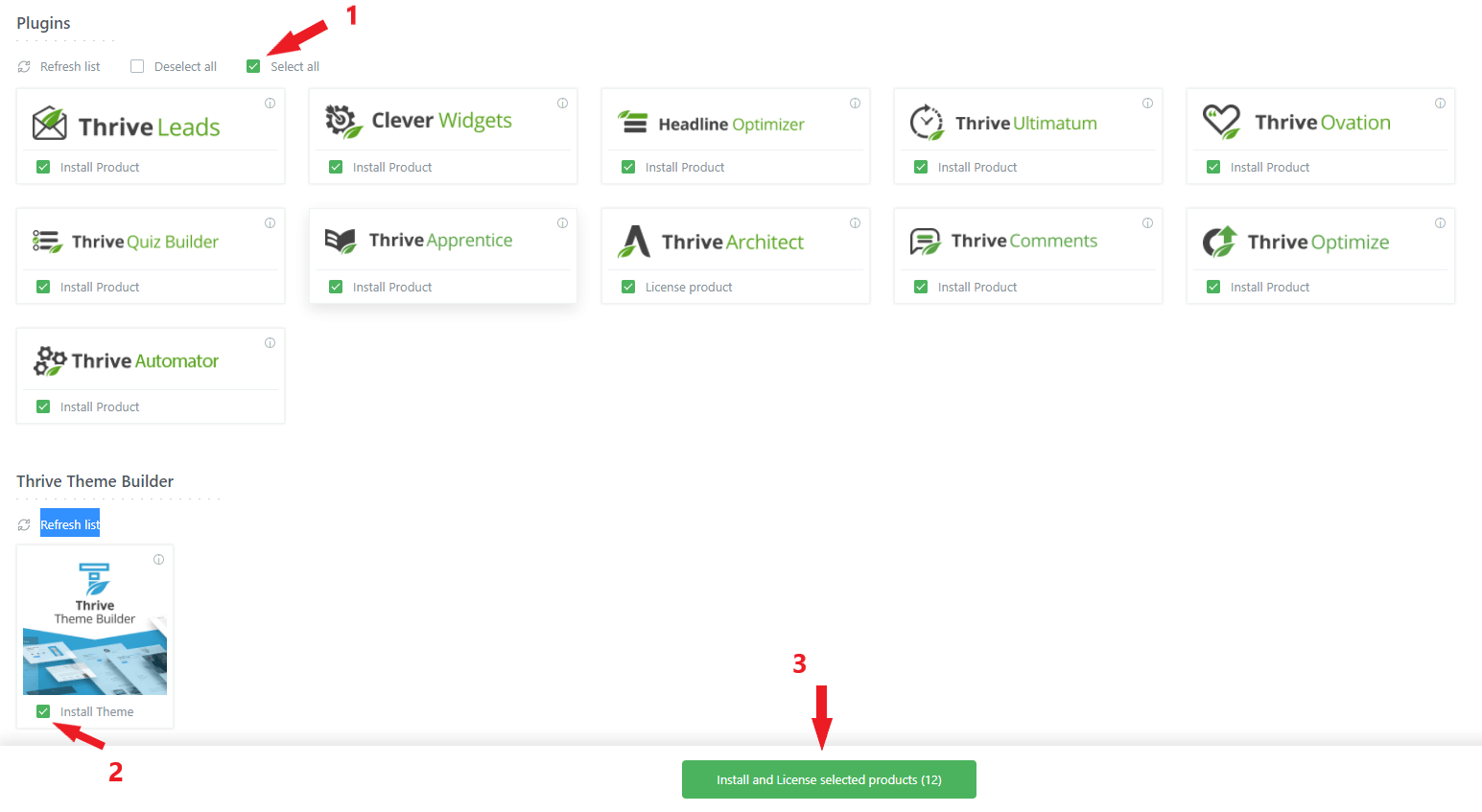This screenshot has height=812, width=1482.
Task: Open info icon on Thrive Ovation card
Action: [x=1440, y=104]
